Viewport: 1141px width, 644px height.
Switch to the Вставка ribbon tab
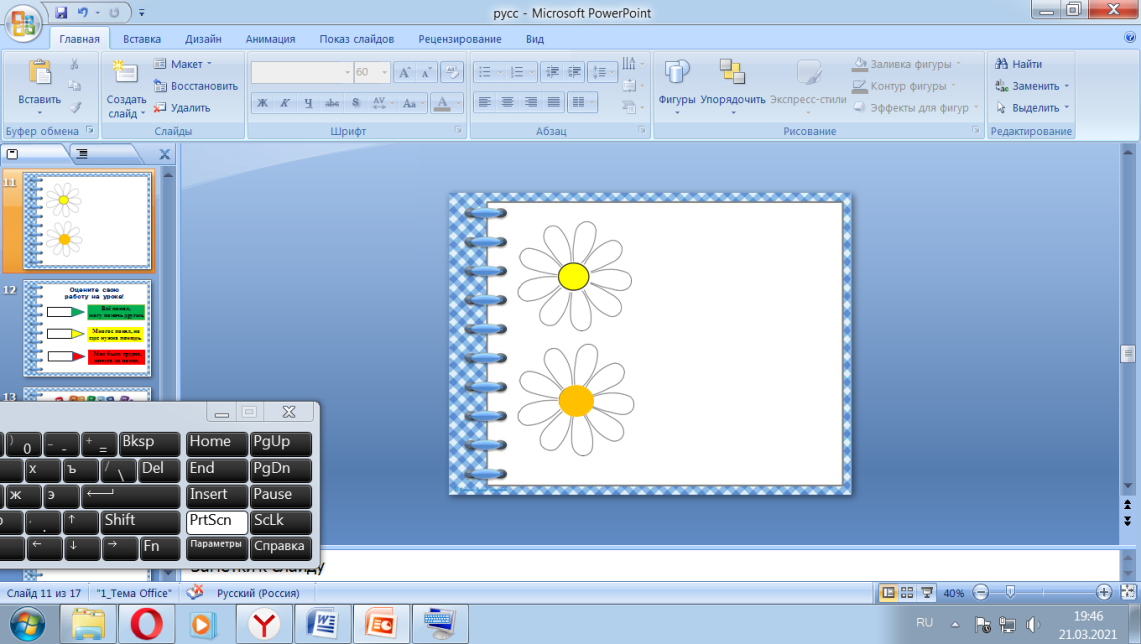(x=142, y=39)
